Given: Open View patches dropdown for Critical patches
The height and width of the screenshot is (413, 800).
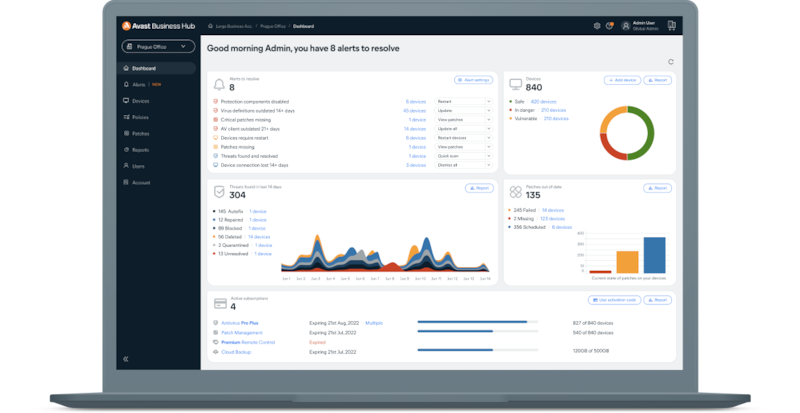Looking at the screenshot, I should click(x=463, y=119).
